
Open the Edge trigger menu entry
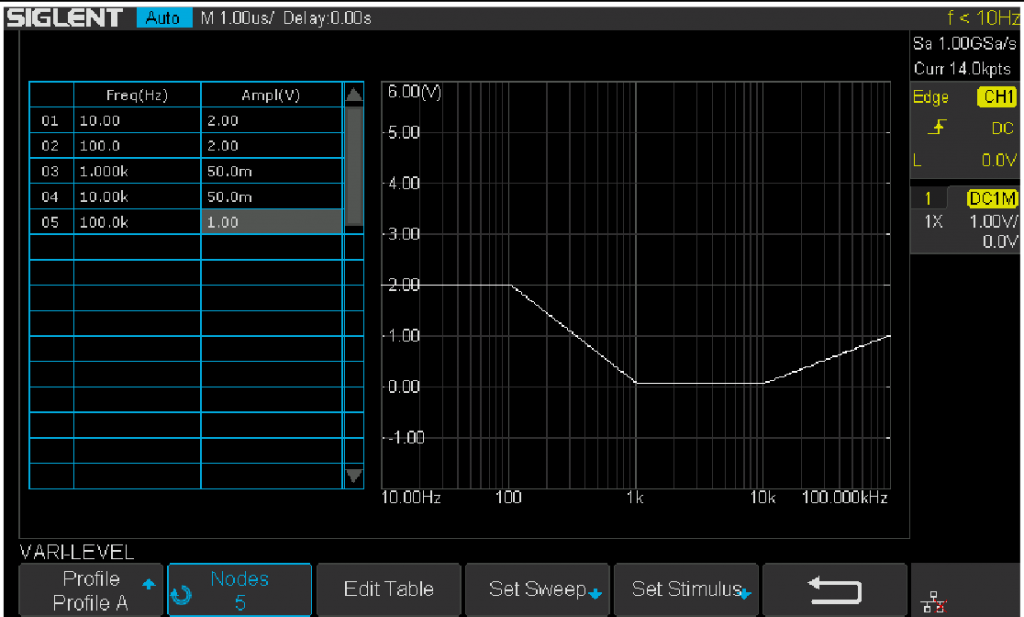coord(930,97)
